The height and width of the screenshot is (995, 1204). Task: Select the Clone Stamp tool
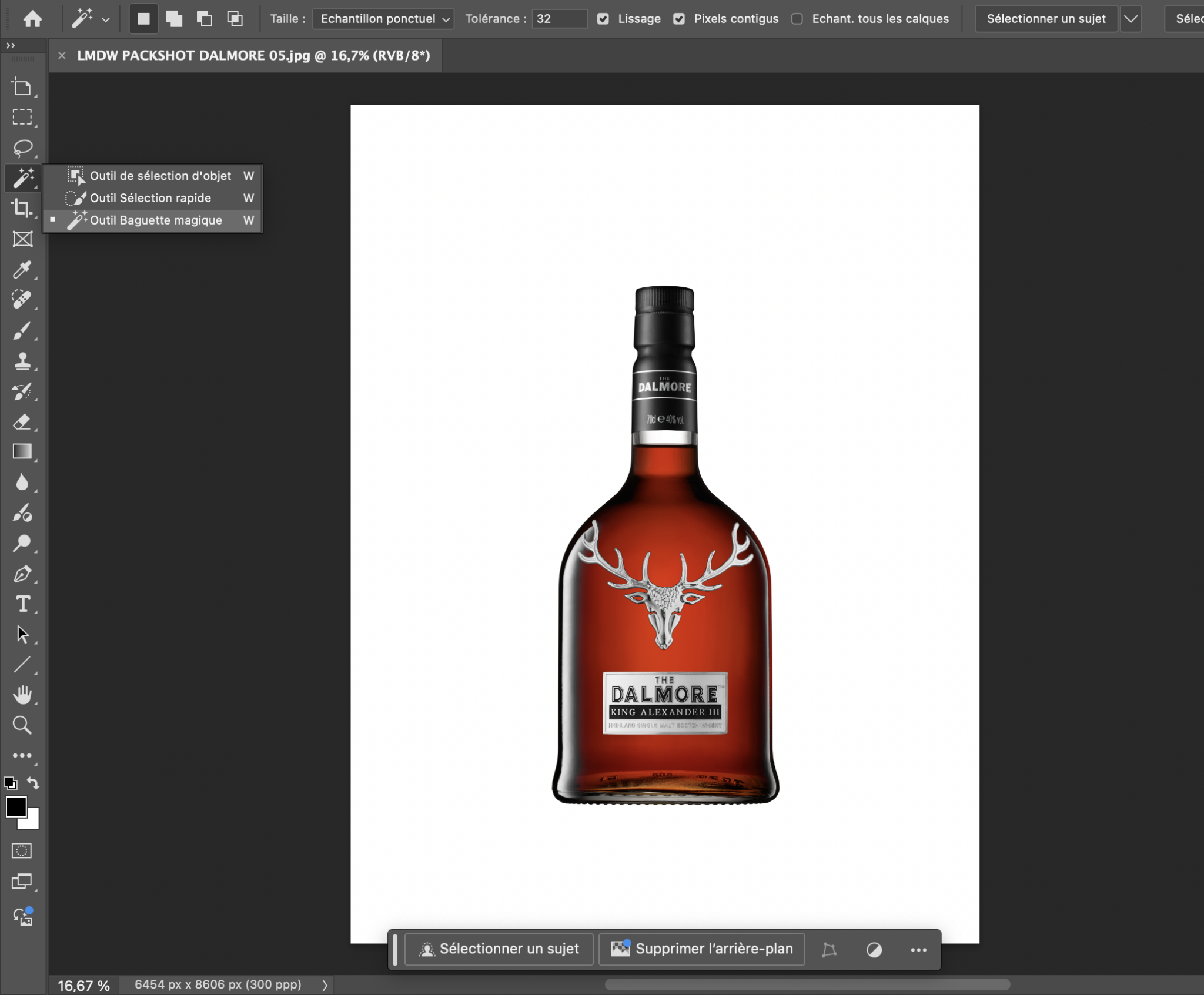point(22,360)
